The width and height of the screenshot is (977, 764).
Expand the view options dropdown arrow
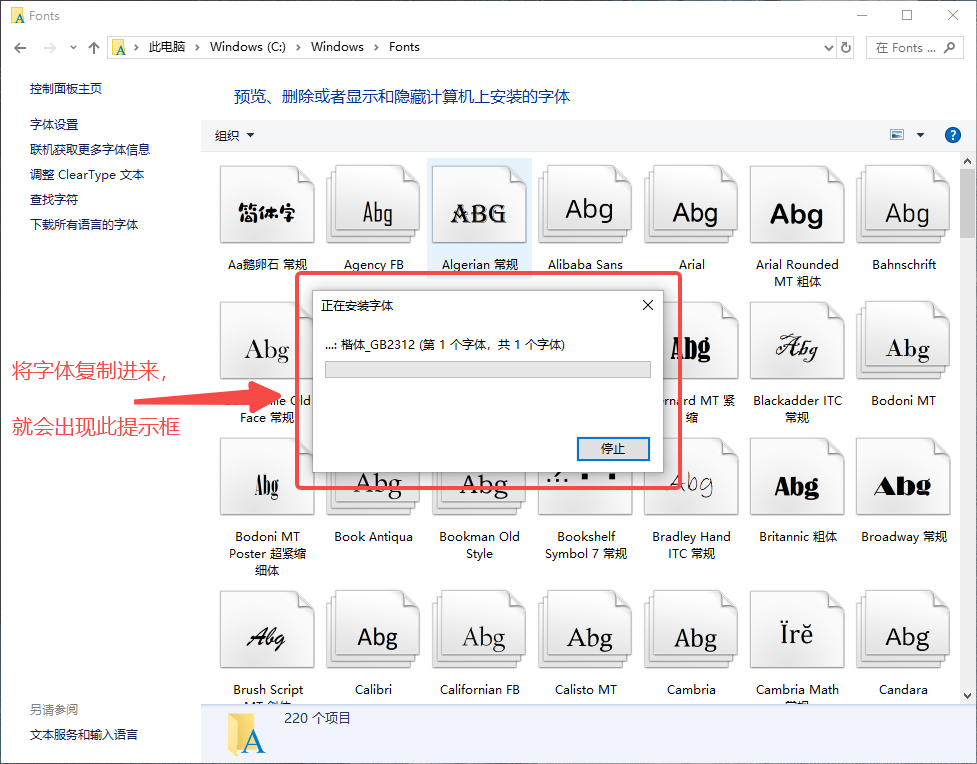920,135
